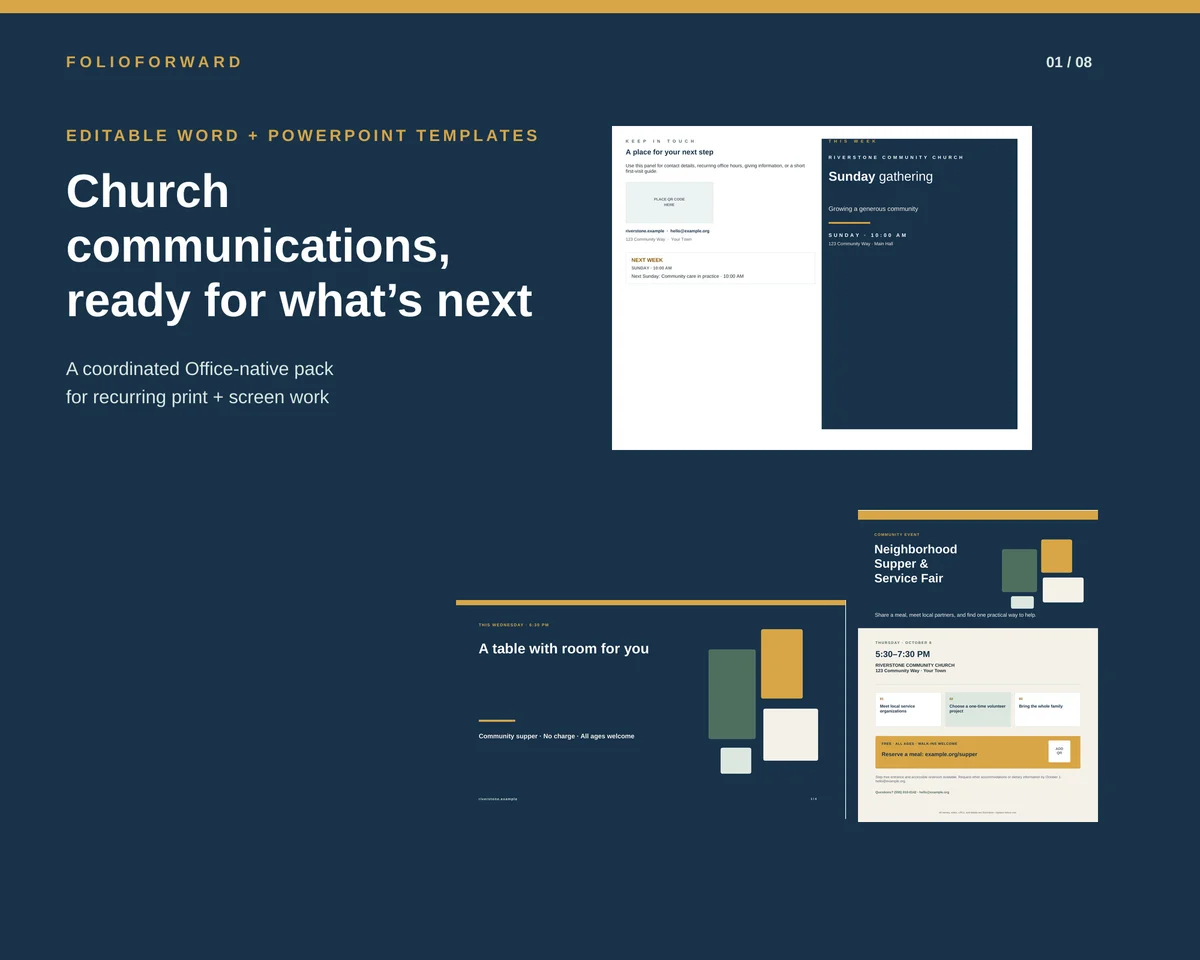This screenshot has width=1200, height=960.
Task: Click the KEEP IN TOUCH label
Action: coord(660,141)
